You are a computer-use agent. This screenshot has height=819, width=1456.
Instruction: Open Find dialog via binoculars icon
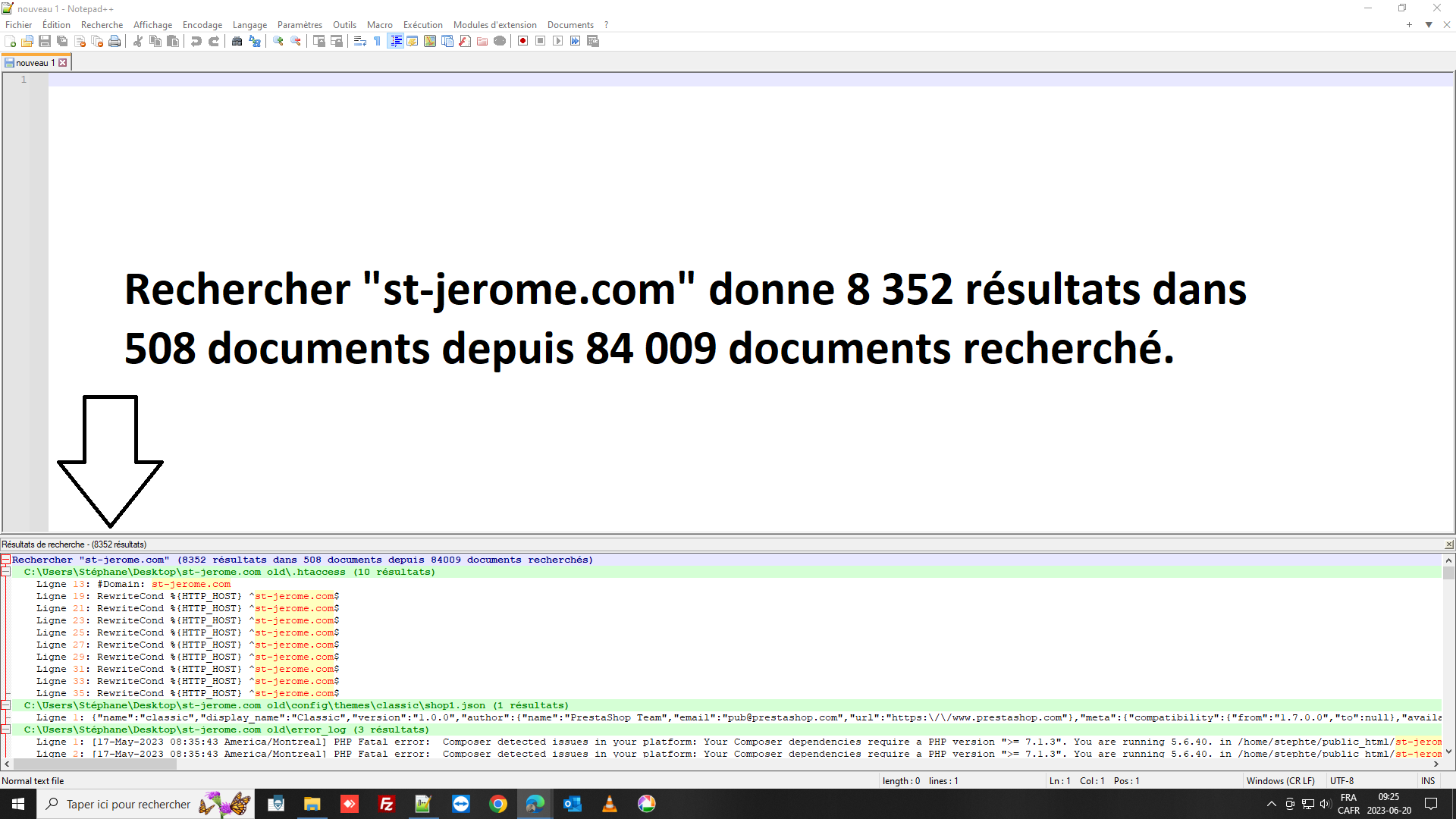[237, 41]
